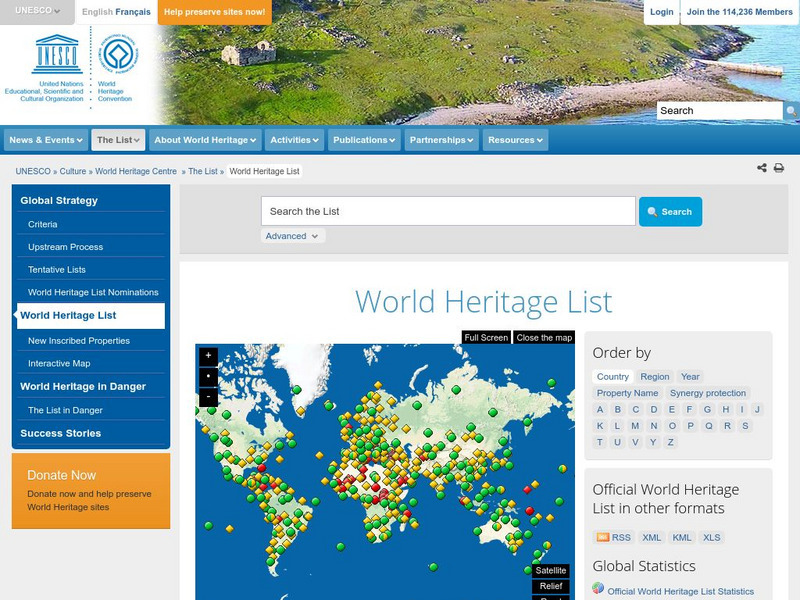Open the UNESCO dropdown in top bar

coord(37,12)
